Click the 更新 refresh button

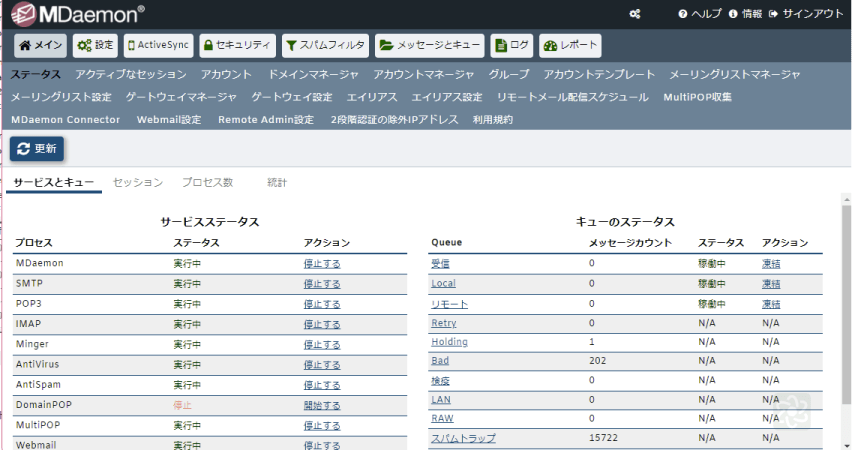pyautogui.click(x=37, y=148)
